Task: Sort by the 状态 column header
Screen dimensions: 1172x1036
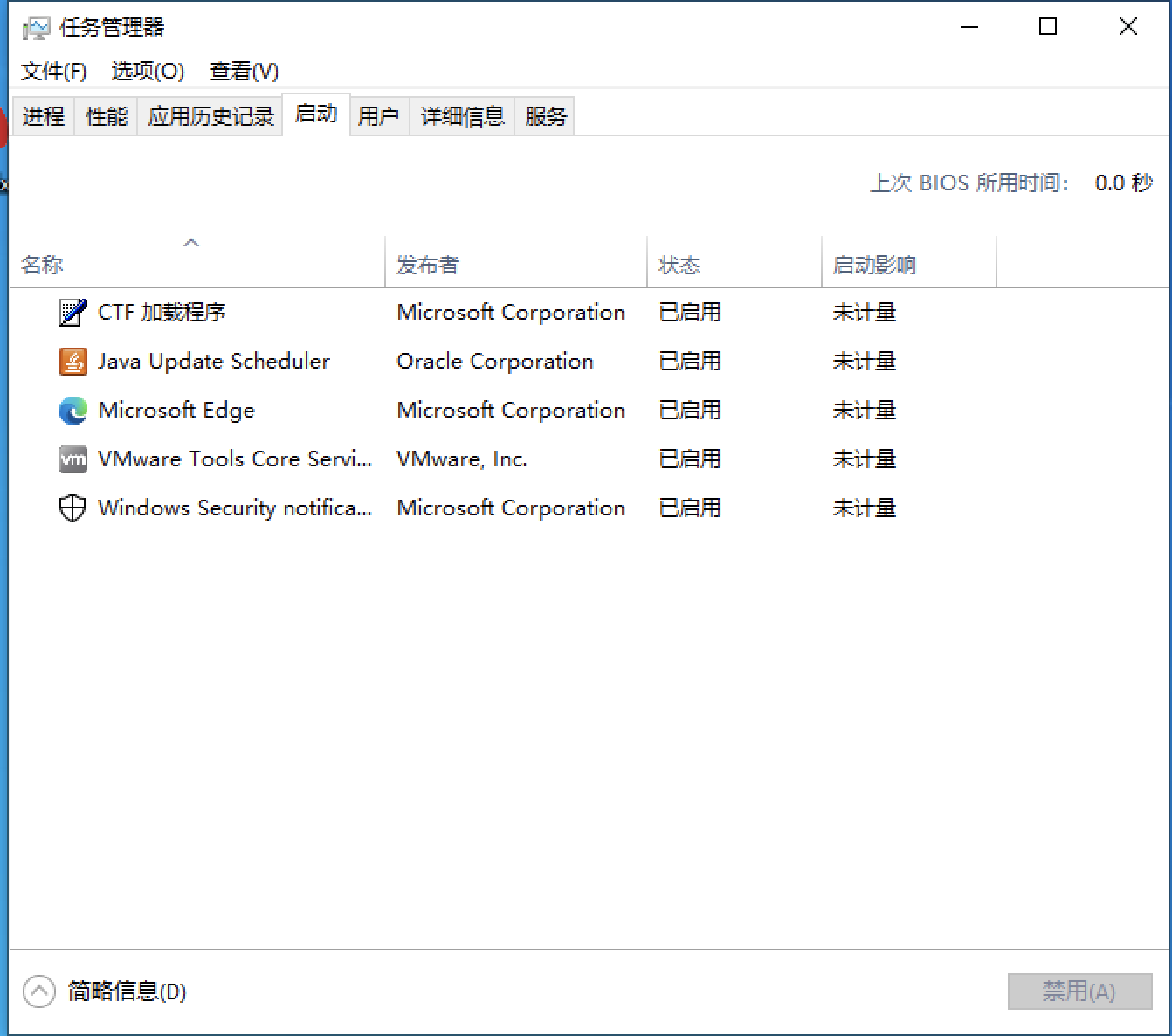Action: point(679,265)
